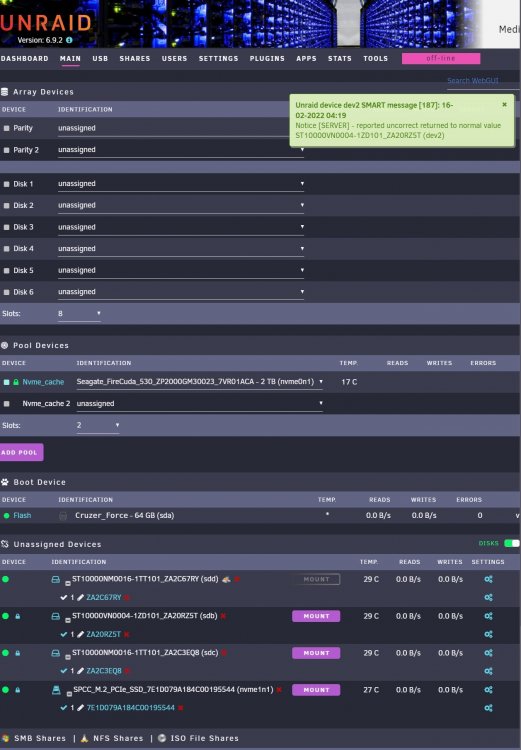
Task: Click the red X beside ZA20RZ5T partition
Action: (127, 634)
